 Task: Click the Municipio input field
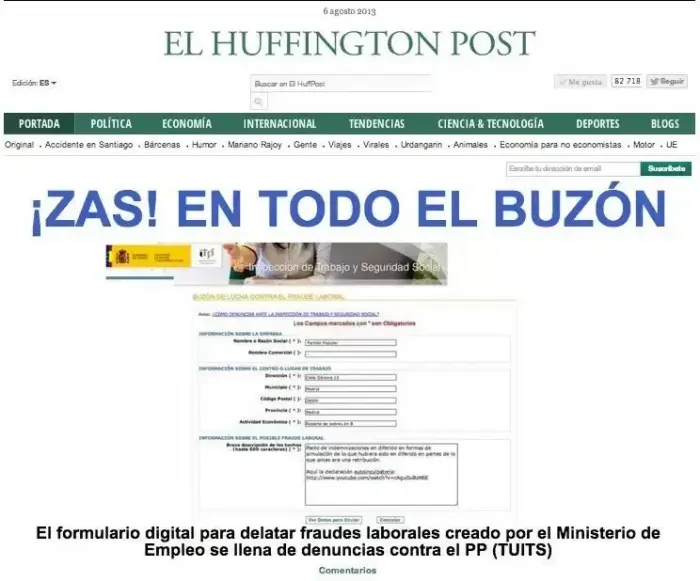(350, 389)
